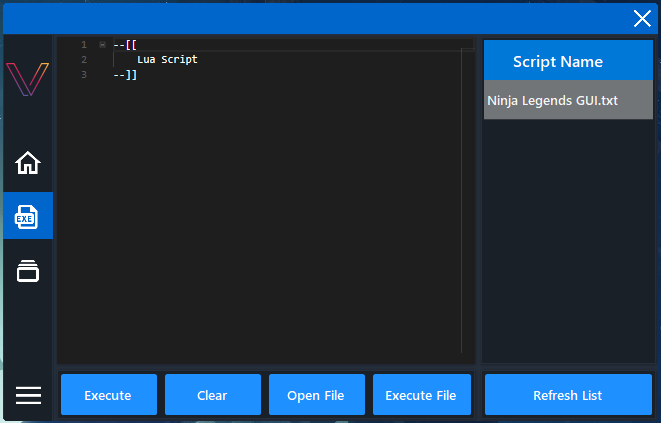Viewport: 661px width, 423px height.
Task: Clear the script editor contents
Action: coord(212,395)
